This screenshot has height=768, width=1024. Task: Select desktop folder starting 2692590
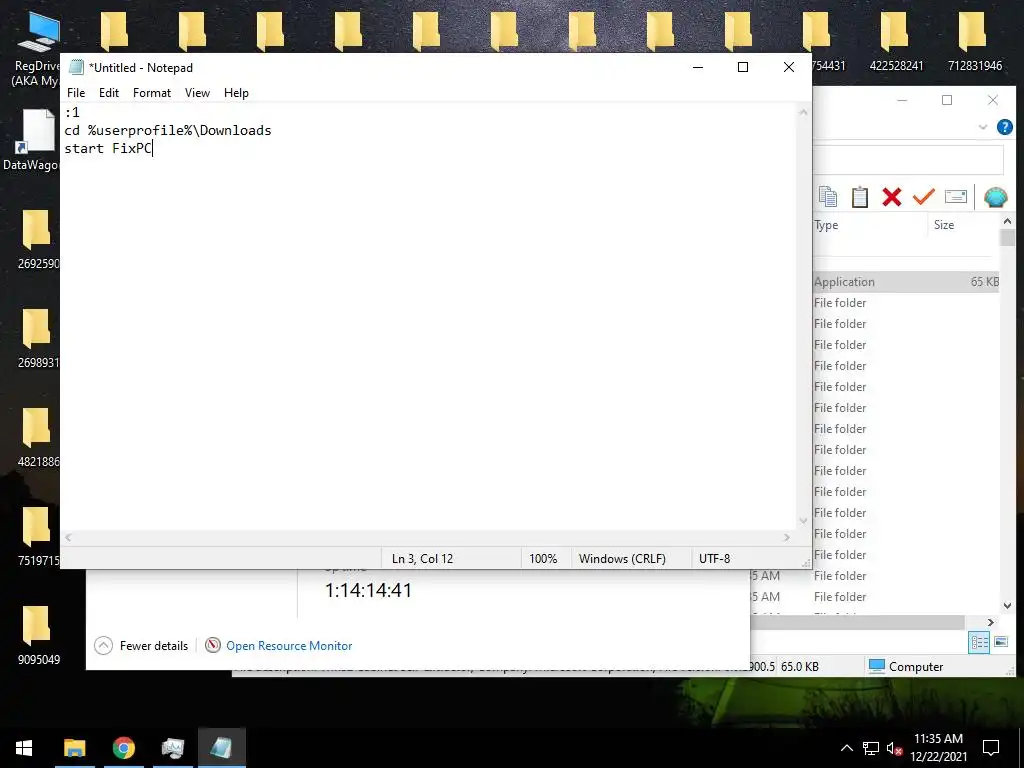pos(38,239)
